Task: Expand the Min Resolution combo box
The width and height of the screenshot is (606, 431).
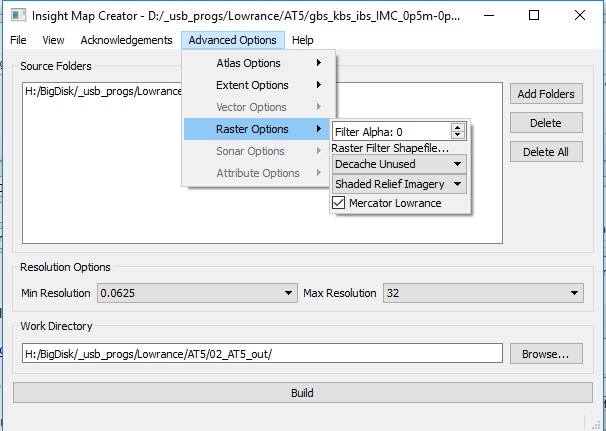Action: coord(196,293)
